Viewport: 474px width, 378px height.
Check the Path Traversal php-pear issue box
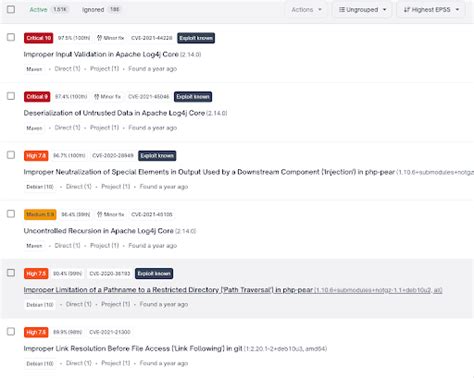[x=11, y=273]
